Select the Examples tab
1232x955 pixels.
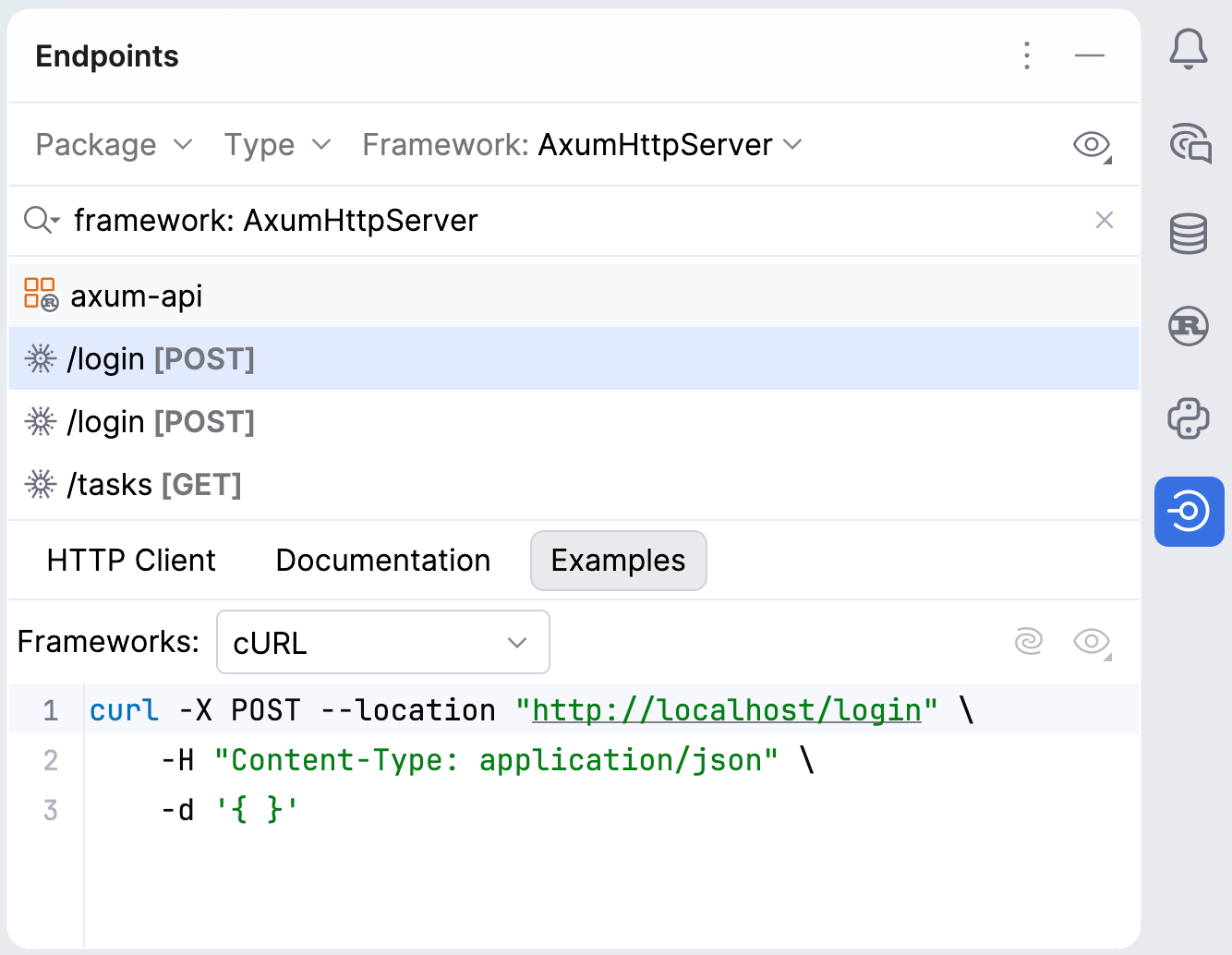tap(619, 561)
